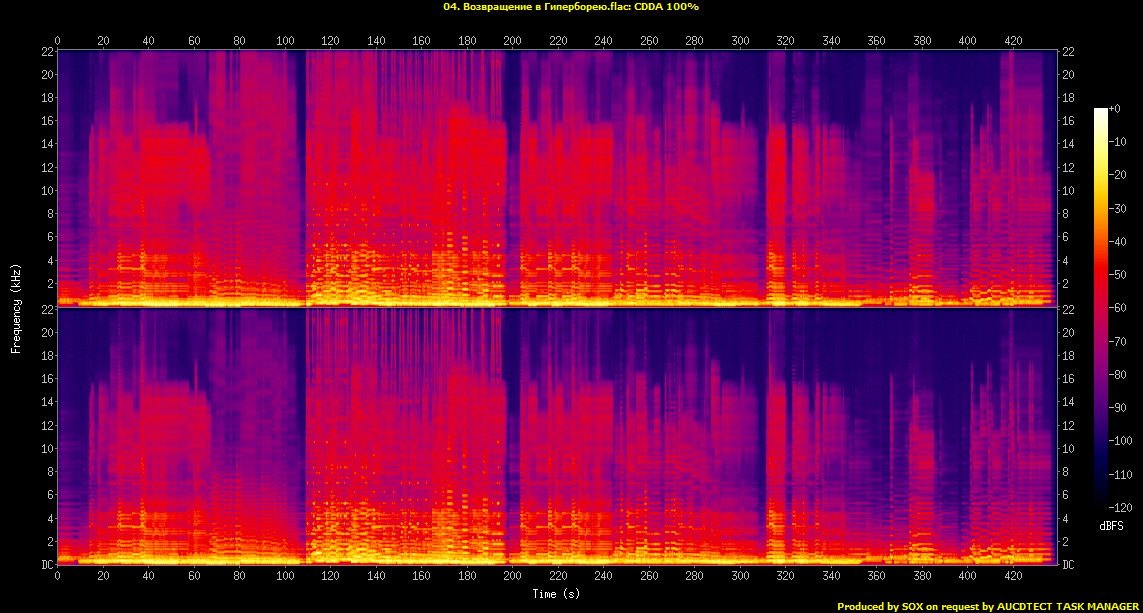Click the file title text at top
Viewport: 1143px width, 613px height.
tap(571, 7)
